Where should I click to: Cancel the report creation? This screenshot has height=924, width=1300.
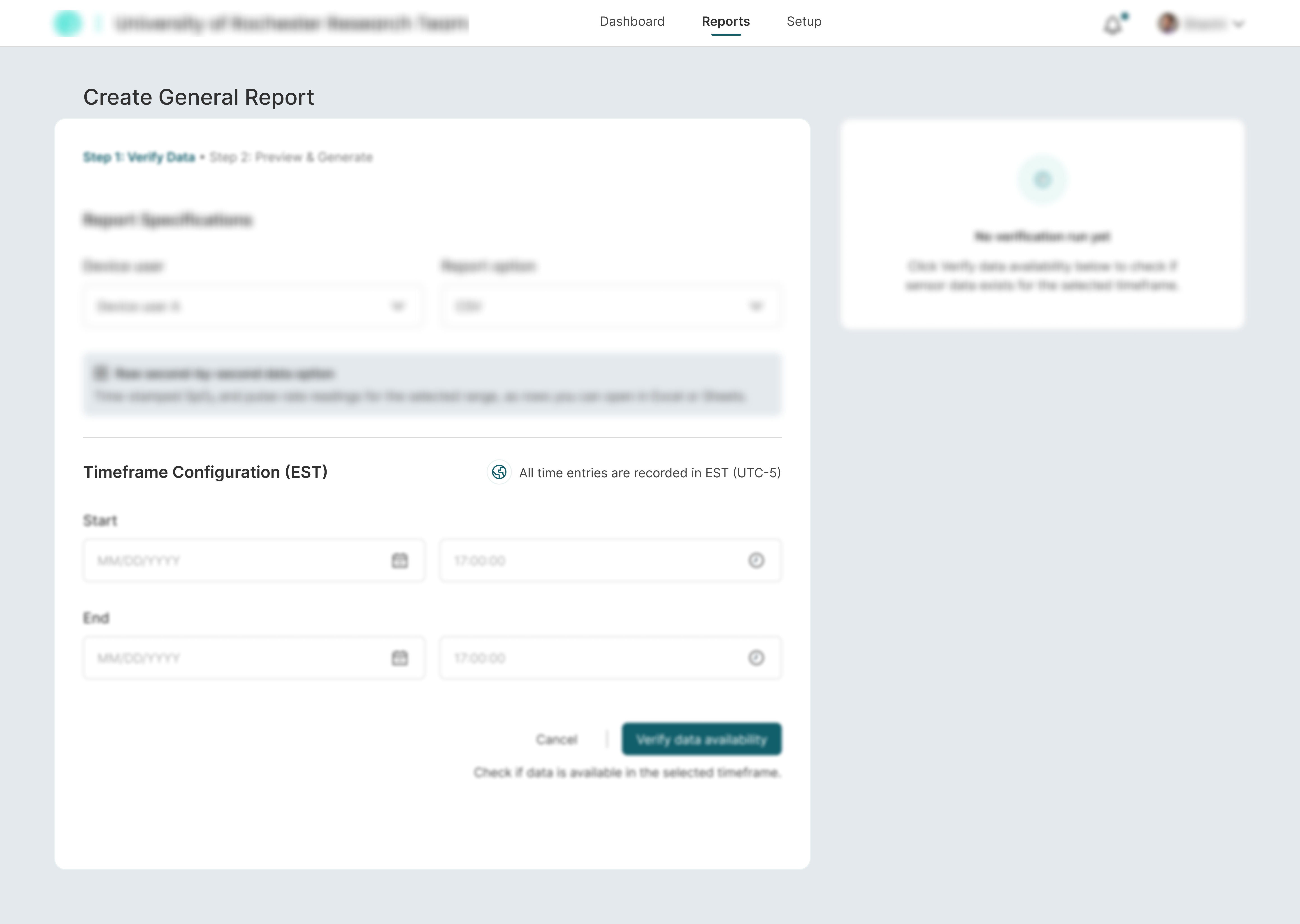click(556, 740)
